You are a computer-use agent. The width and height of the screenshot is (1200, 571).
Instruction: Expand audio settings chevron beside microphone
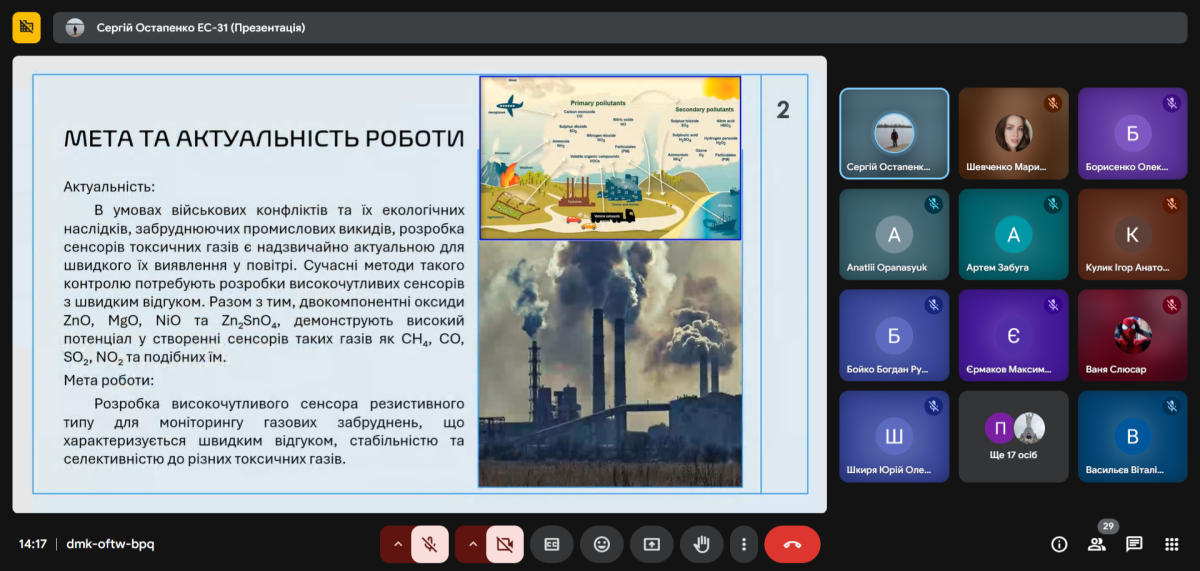pyautogui.click(x=397, y=544)
